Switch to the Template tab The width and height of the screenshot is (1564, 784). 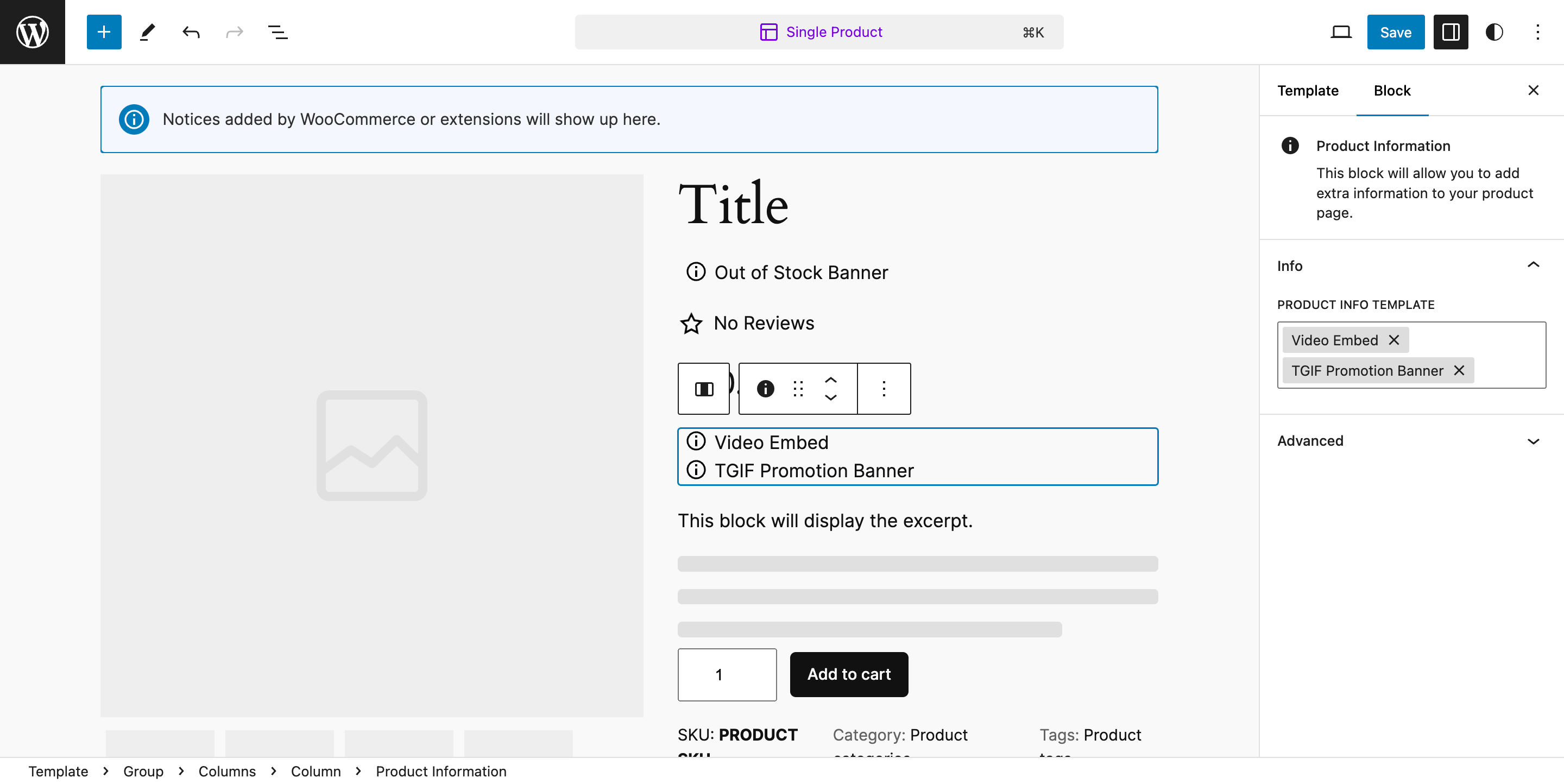click(1308, 90)
